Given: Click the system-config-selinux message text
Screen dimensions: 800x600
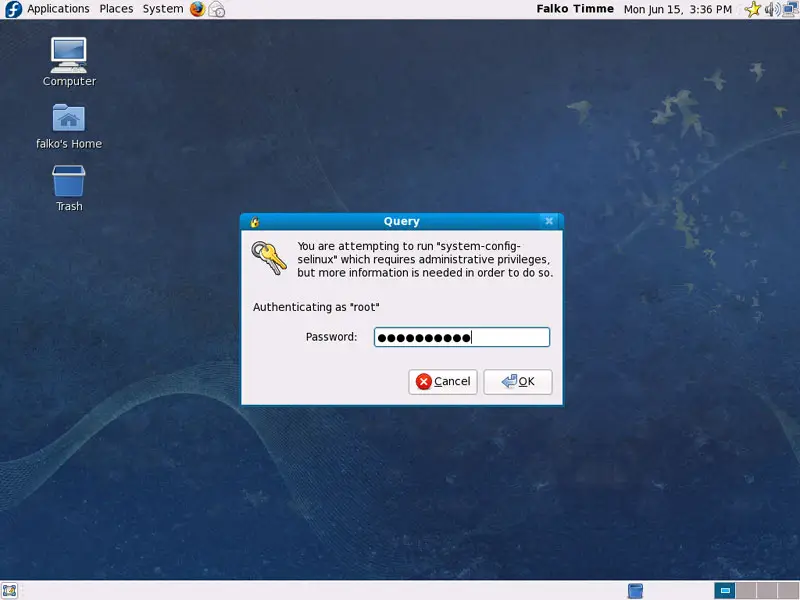Looking at the screenshot, I should click(x=425, y=259).
